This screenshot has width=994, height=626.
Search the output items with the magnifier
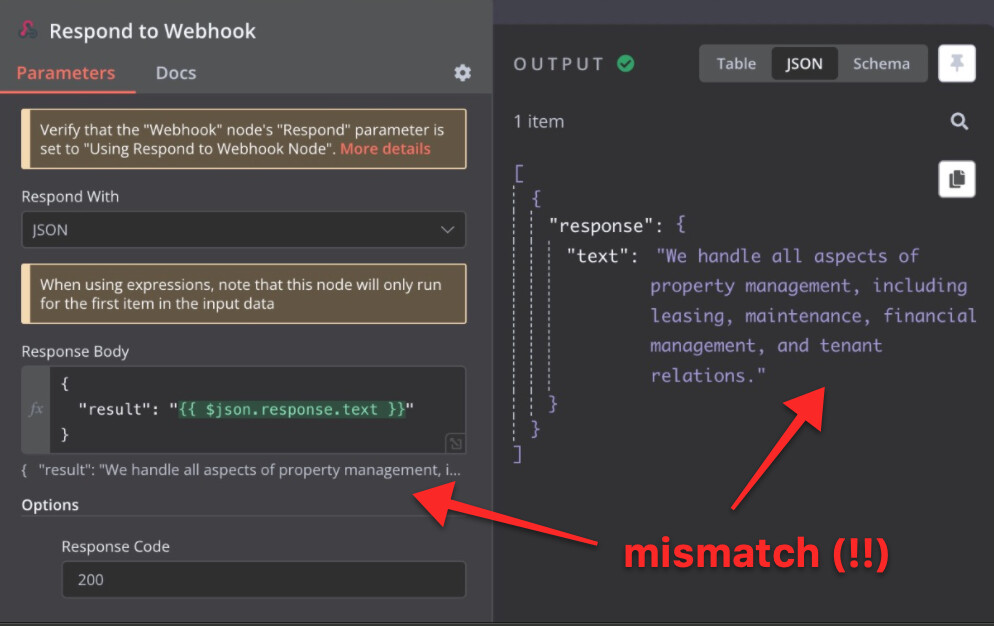pos(958,121)
